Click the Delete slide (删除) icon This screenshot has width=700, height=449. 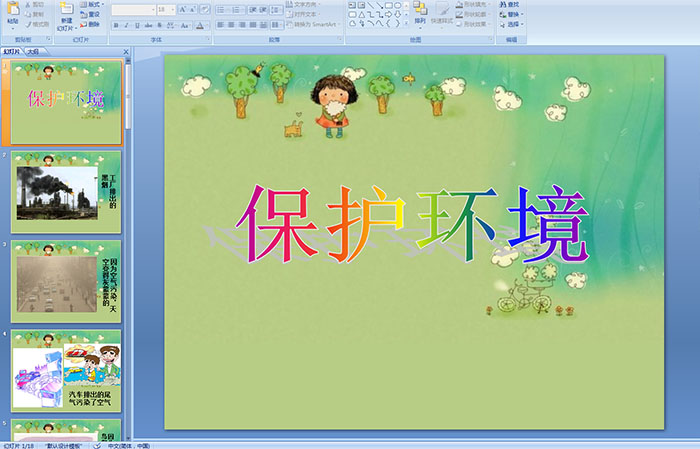click(x=90, y=25)
